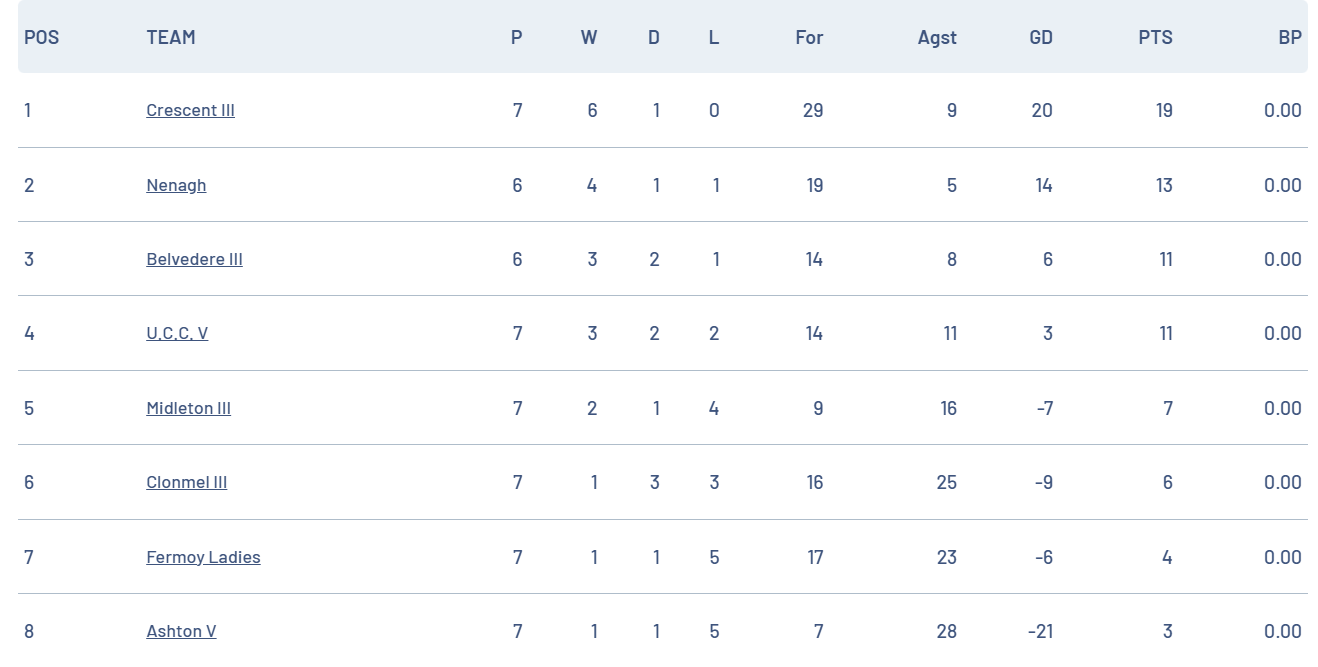Click the POS column header
1318x667 pixels.
(x=41, y=37)
